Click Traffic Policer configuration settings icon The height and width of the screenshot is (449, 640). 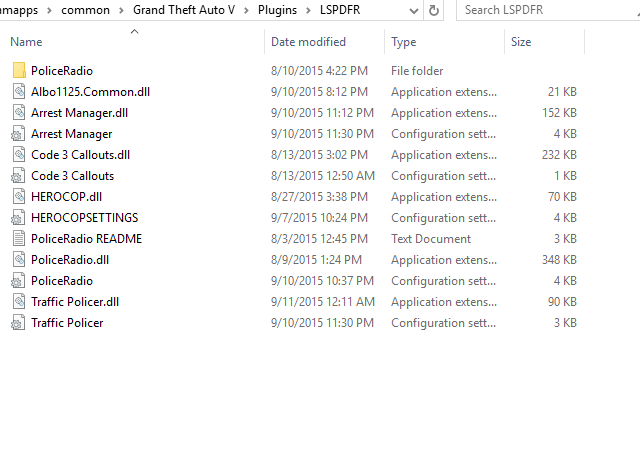click(18, 323)
